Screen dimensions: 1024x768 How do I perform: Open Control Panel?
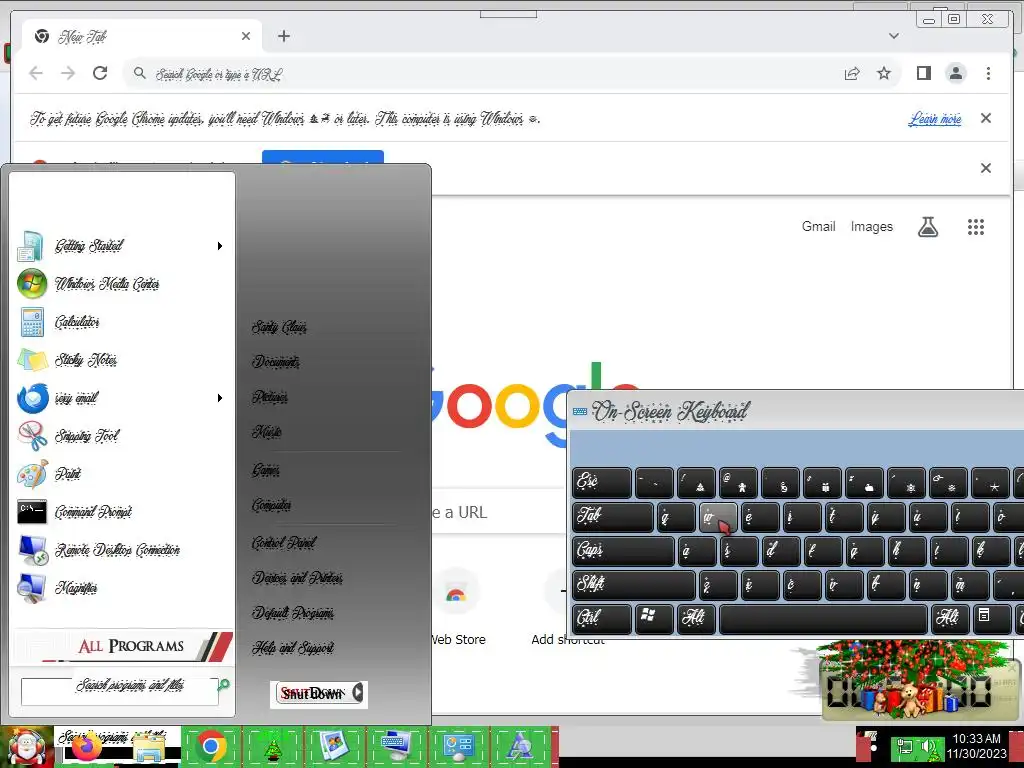(283, 543)
